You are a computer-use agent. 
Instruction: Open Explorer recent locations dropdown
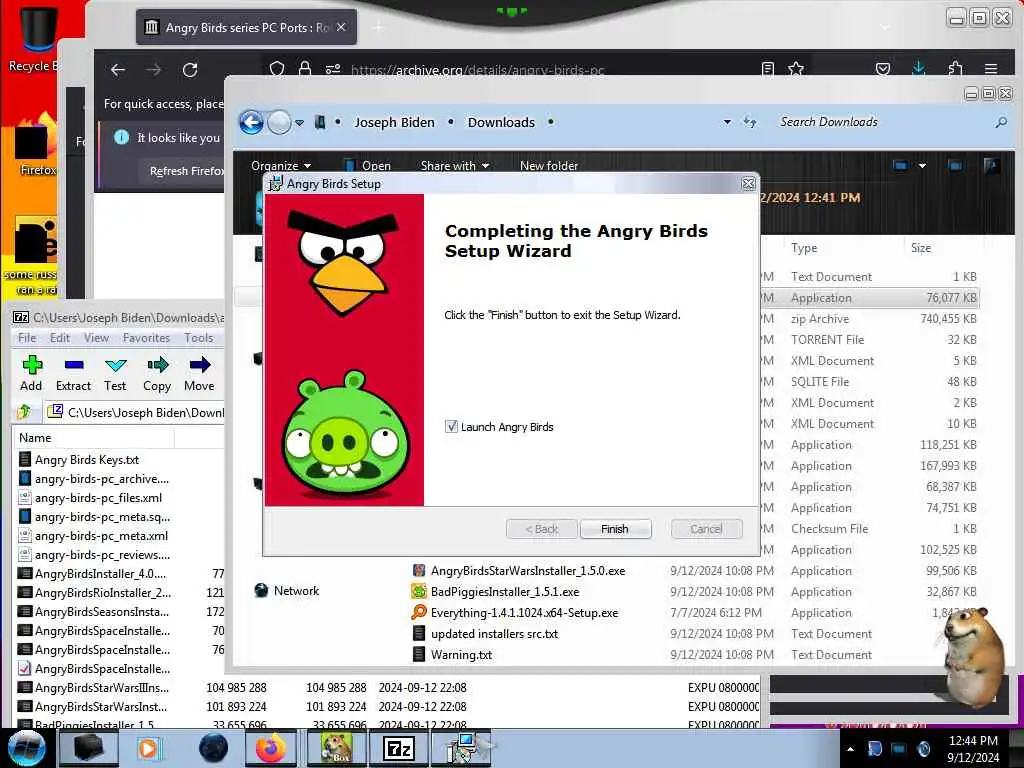point(300,123)
